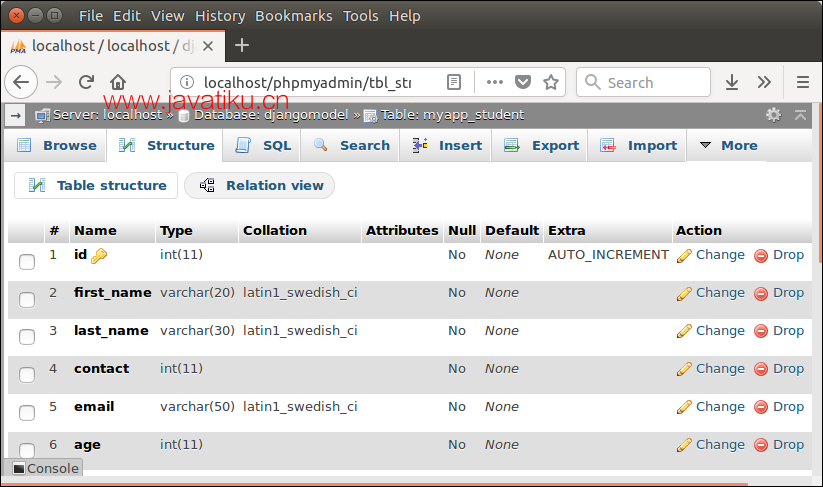The image size is (823, 487).
Task: Toggle reader view icon
Action: [454, 82]
